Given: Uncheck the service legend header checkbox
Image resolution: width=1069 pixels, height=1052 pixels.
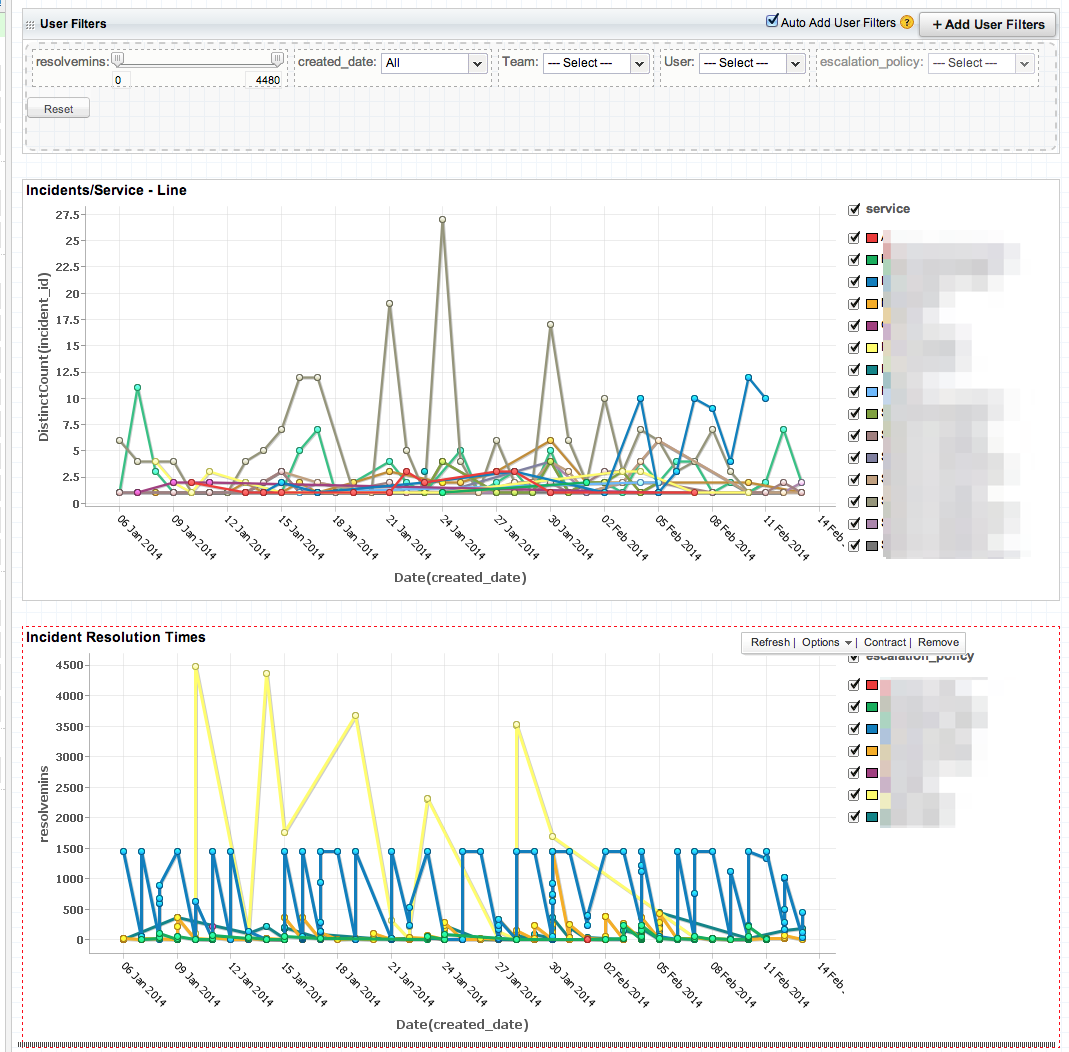Looking at the screenshot, I should click(x=854, y=210).
